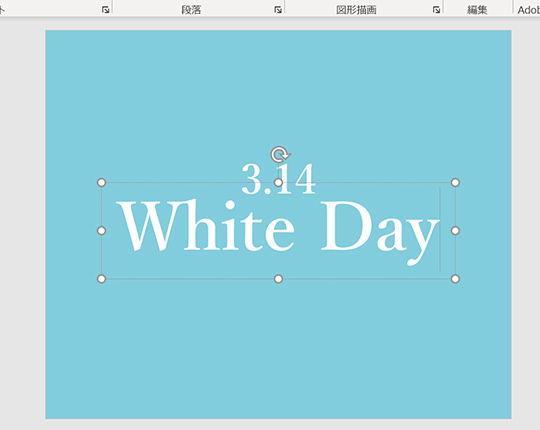Click the bottom-left resize handle of the text box
Viewport: 540px width, 430px height.
pyautogui.click(x=101, y=279)
